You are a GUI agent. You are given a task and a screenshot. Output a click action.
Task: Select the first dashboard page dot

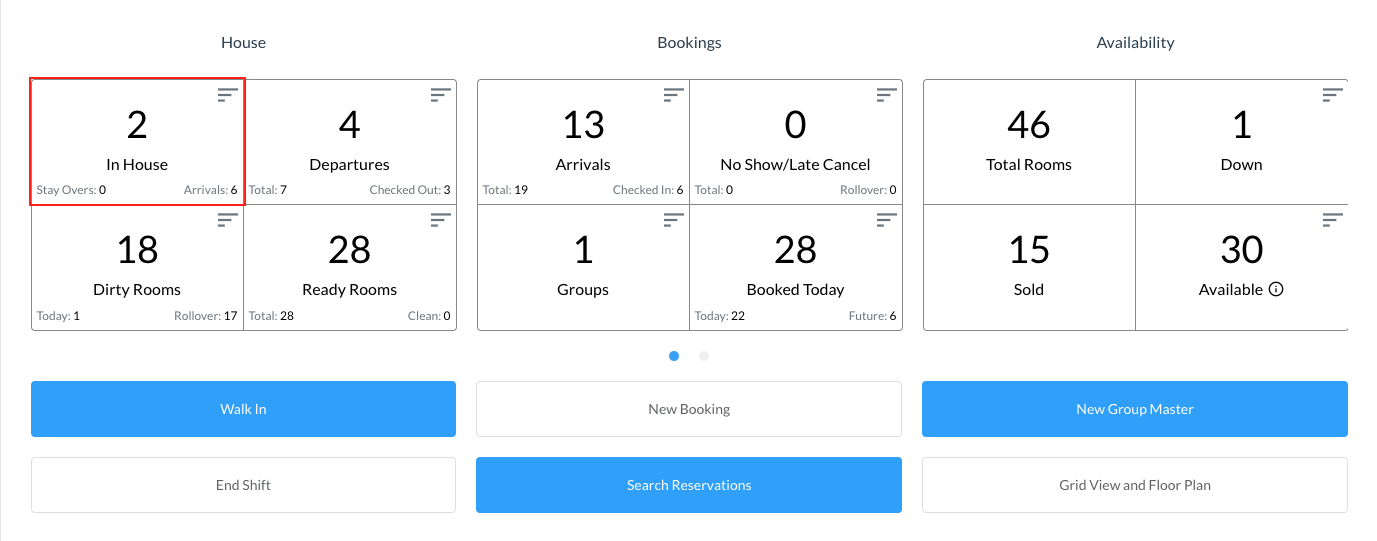coord(674,356)
